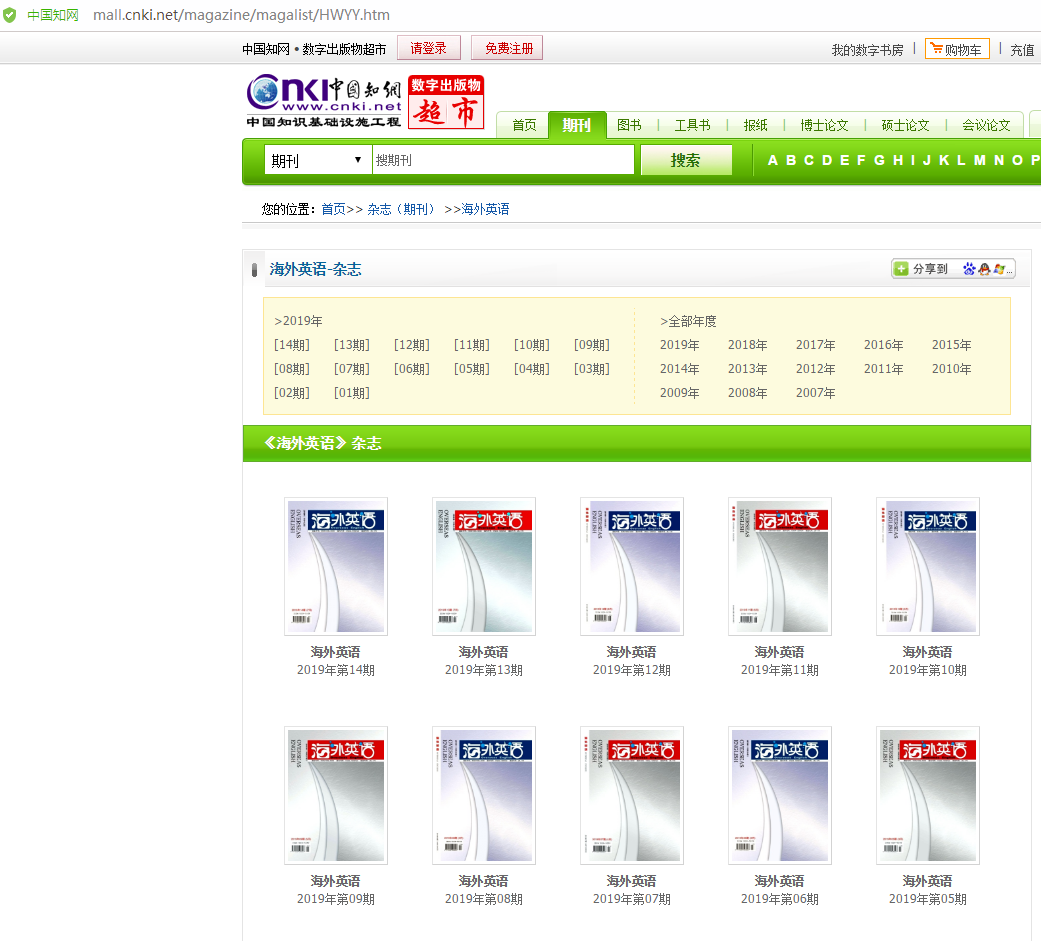The width and height of the screenshot is (1041, 941).
Task: Open issue [06期] link
Action: [412, 369]
